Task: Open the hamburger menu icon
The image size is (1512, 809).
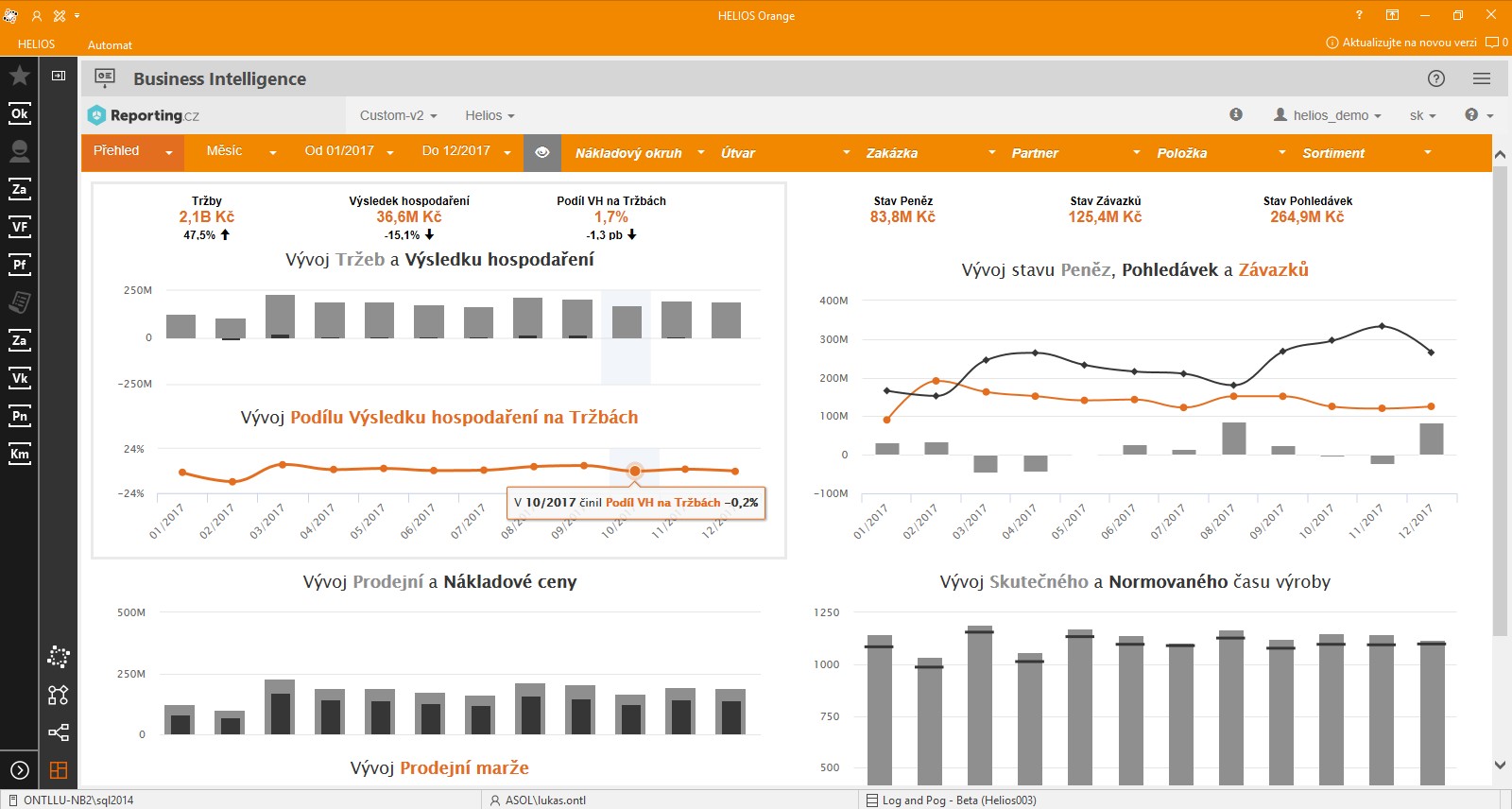Action: tap(1482, 78)
